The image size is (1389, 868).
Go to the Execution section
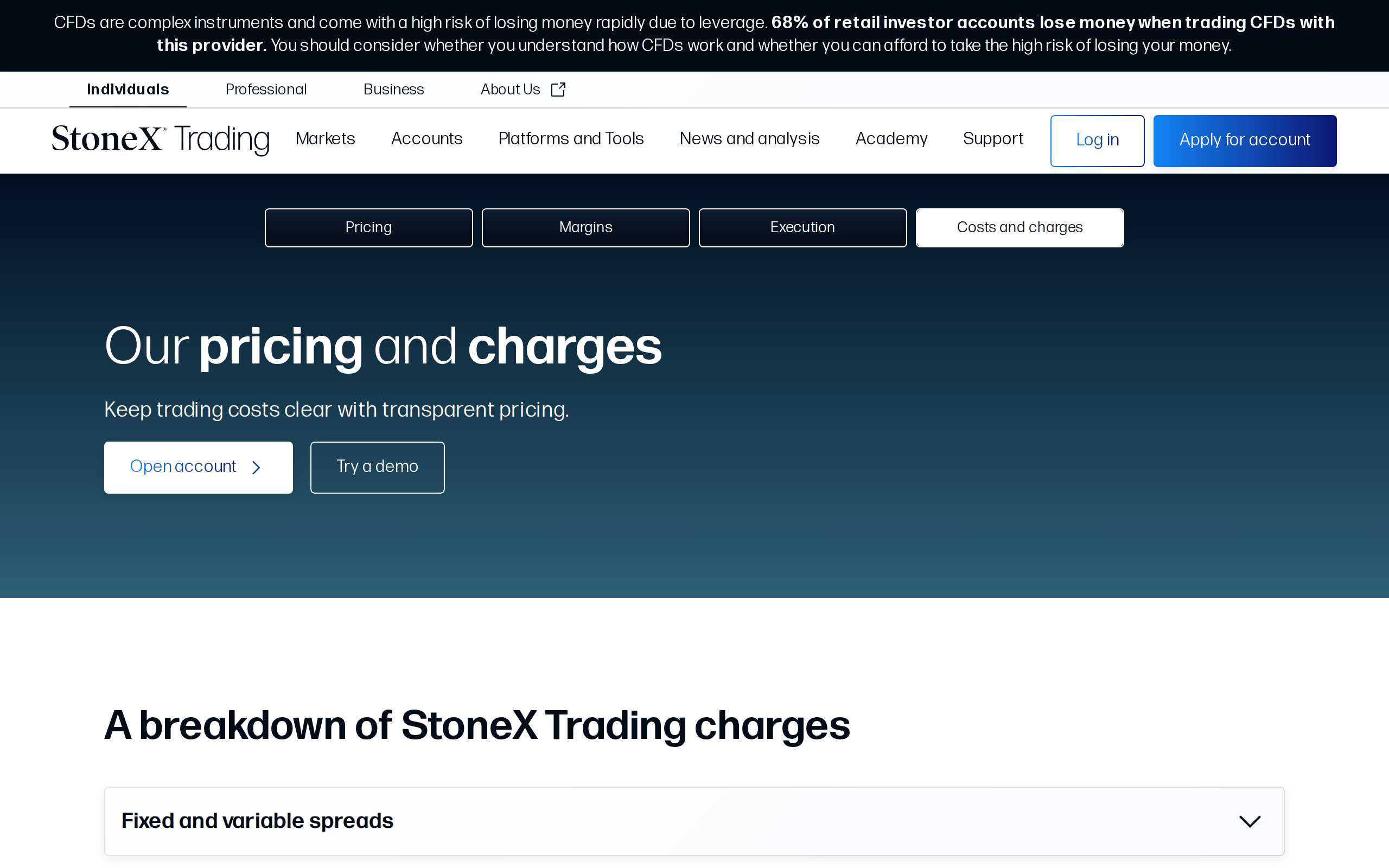click(x=802, y=228)
